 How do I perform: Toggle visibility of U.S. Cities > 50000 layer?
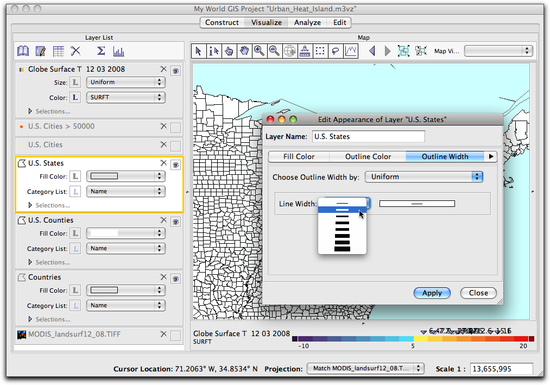pyautogui.click(x=176, y=128)
